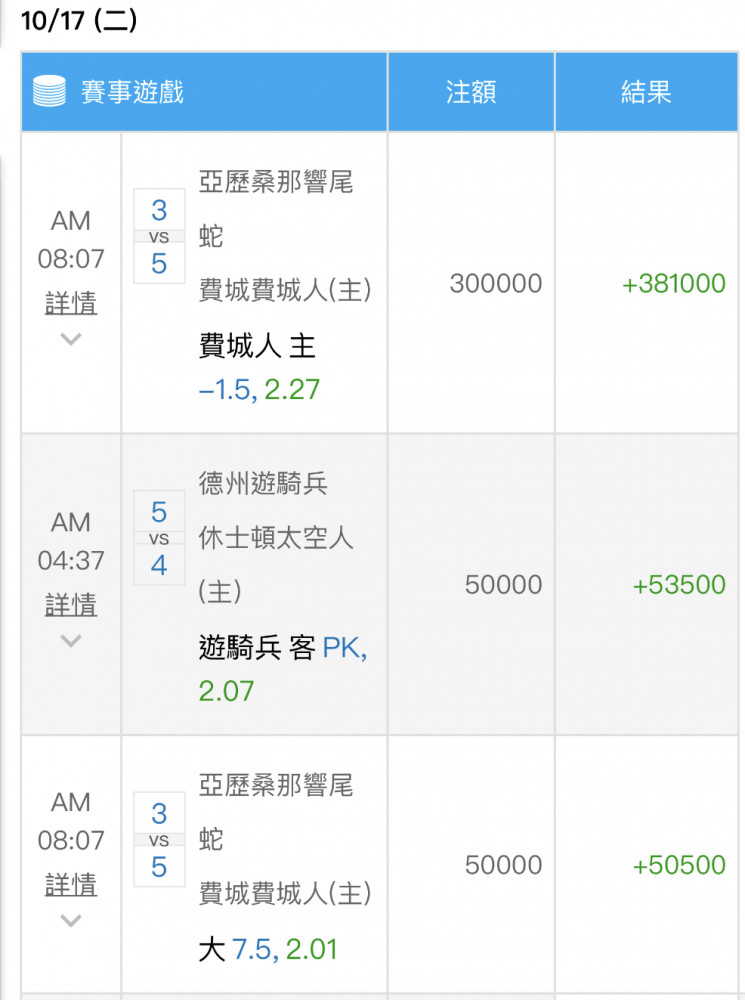
Task: Click the 大 7.5, 2.01 odds text
Action: coord(268,949)
